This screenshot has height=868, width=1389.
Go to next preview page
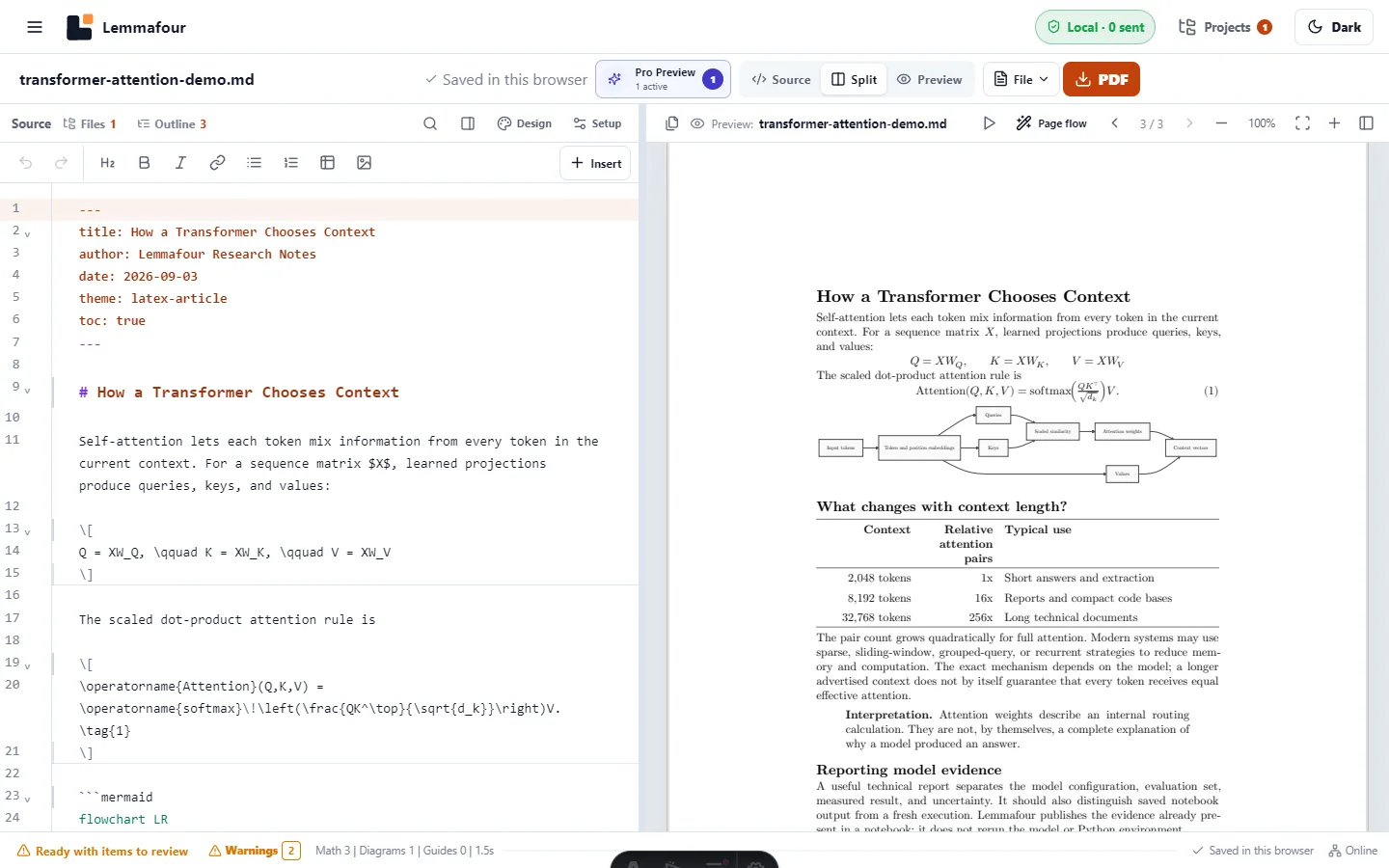[x=1189, y=123]
